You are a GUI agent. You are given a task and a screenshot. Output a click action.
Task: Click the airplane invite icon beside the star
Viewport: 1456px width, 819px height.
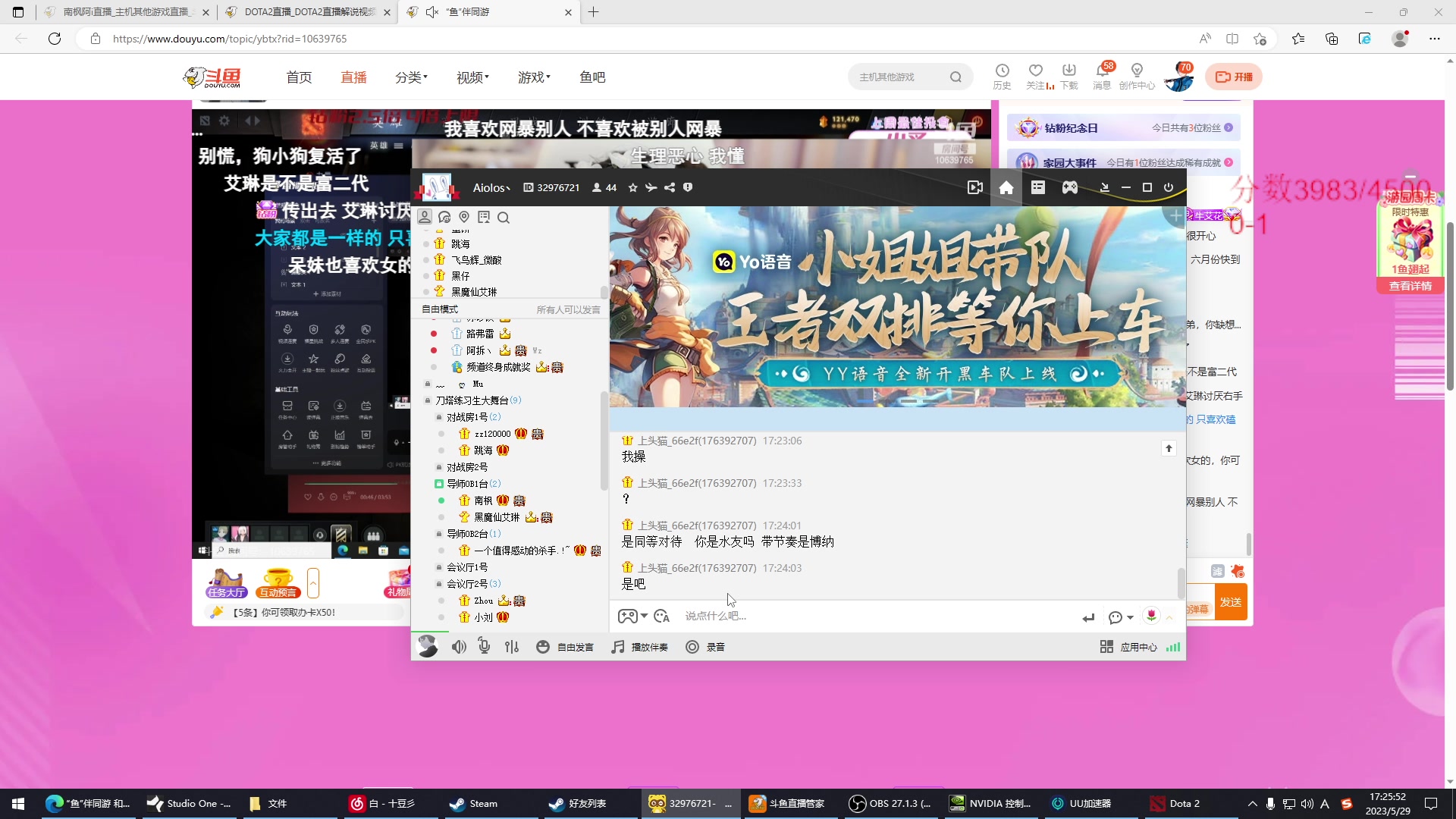651,187
